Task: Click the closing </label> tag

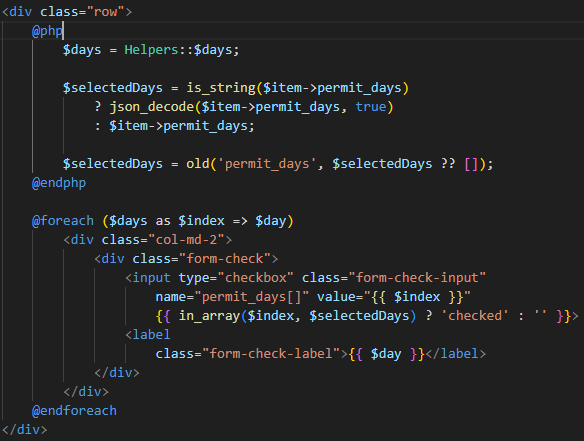Action: tap(456, 354)
